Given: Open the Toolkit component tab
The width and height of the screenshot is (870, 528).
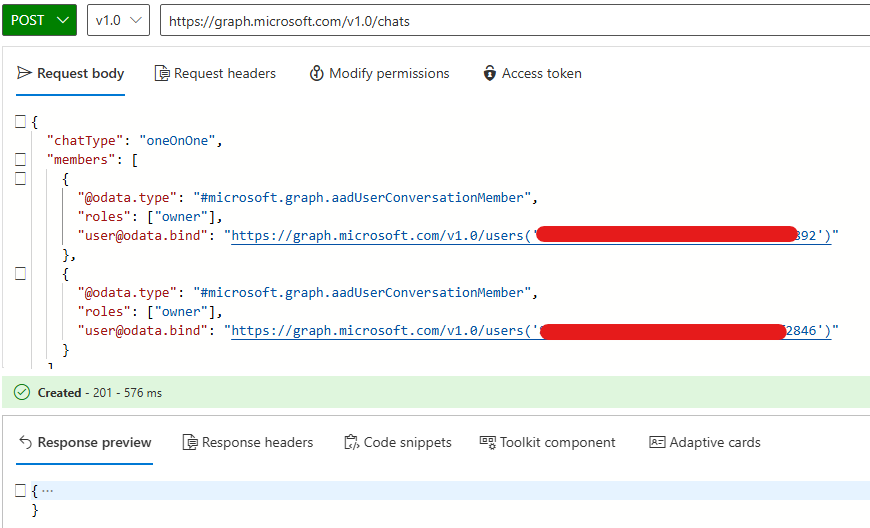Looking at the screenshot, I should click(548, 443).
